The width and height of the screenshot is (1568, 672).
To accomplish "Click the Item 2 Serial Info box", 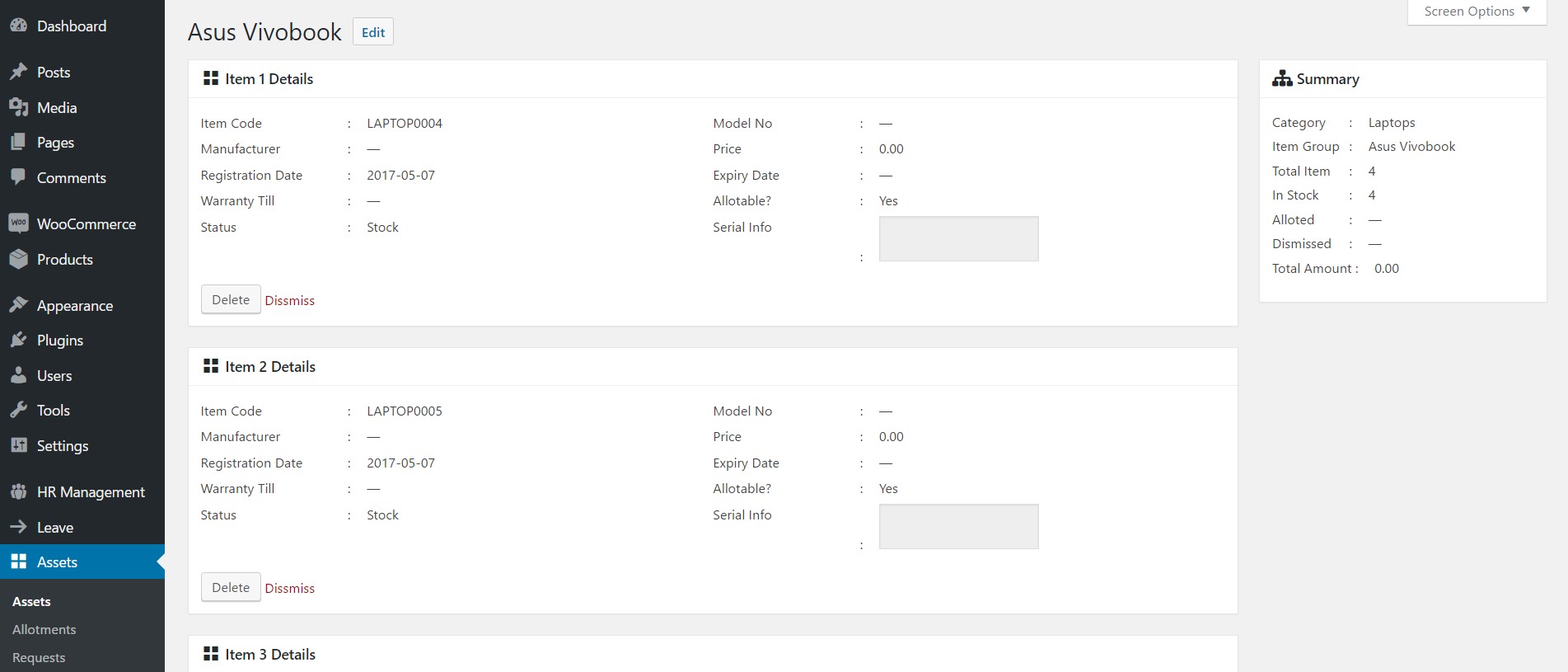I will [958, 526].
